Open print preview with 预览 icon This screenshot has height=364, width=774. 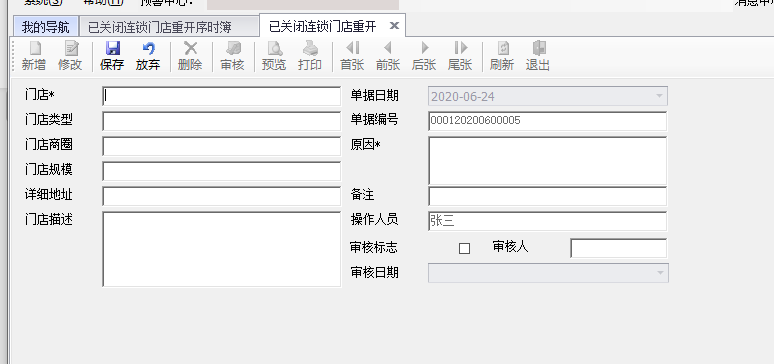click(274, 56)
